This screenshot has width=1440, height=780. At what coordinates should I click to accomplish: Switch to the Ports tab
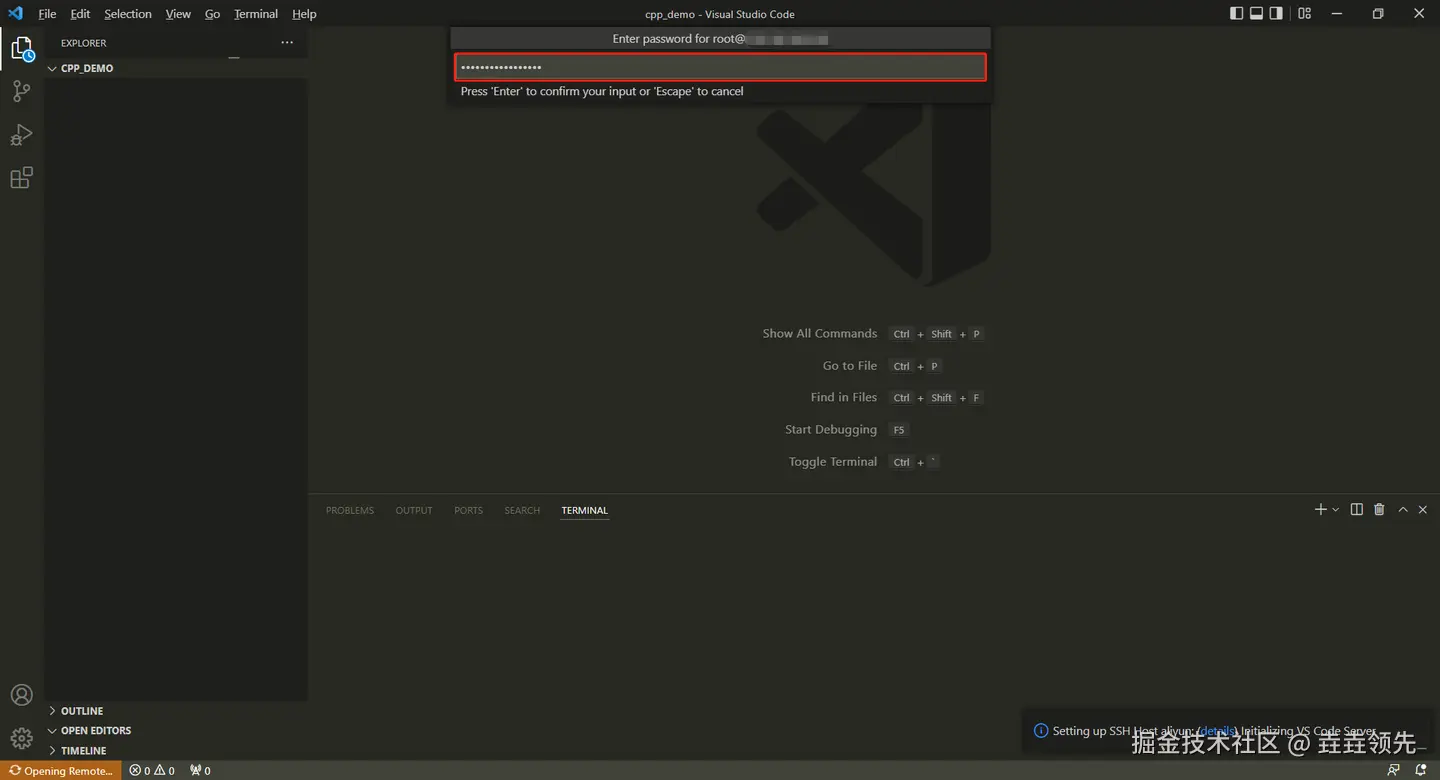pos(468,510)
